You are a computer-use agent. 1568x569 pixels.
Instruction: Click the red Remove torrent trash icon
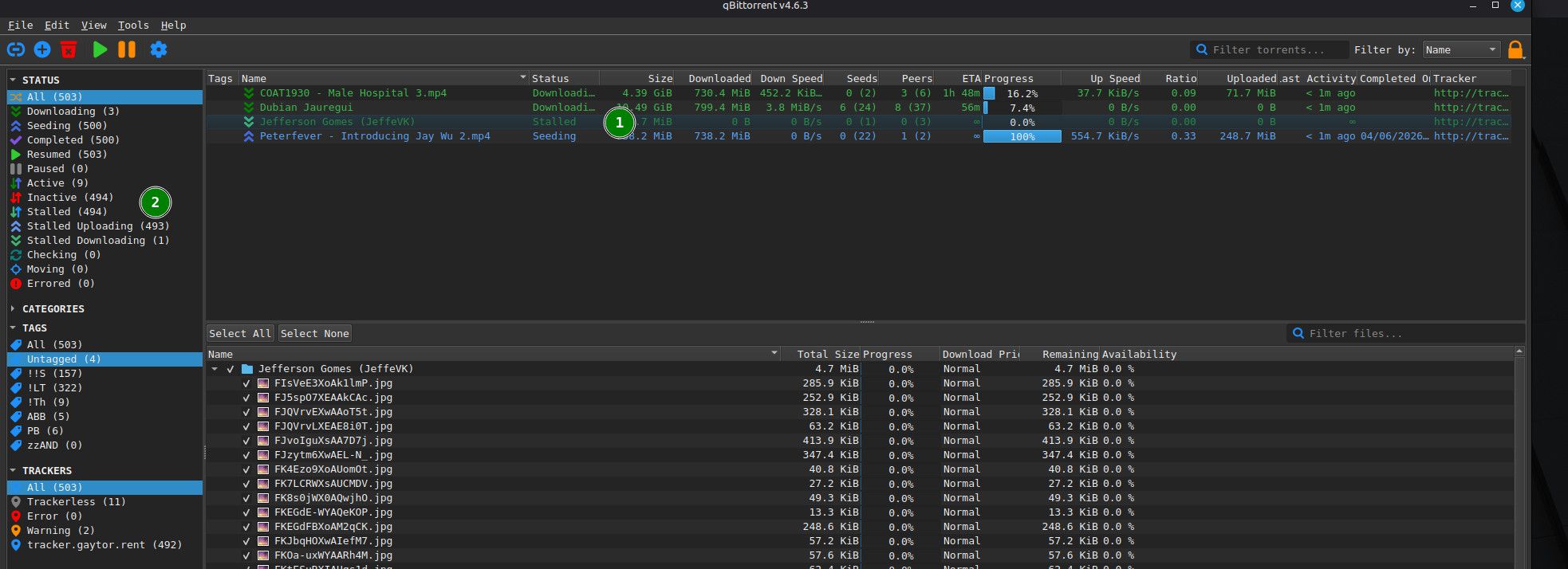pos(69,49)
